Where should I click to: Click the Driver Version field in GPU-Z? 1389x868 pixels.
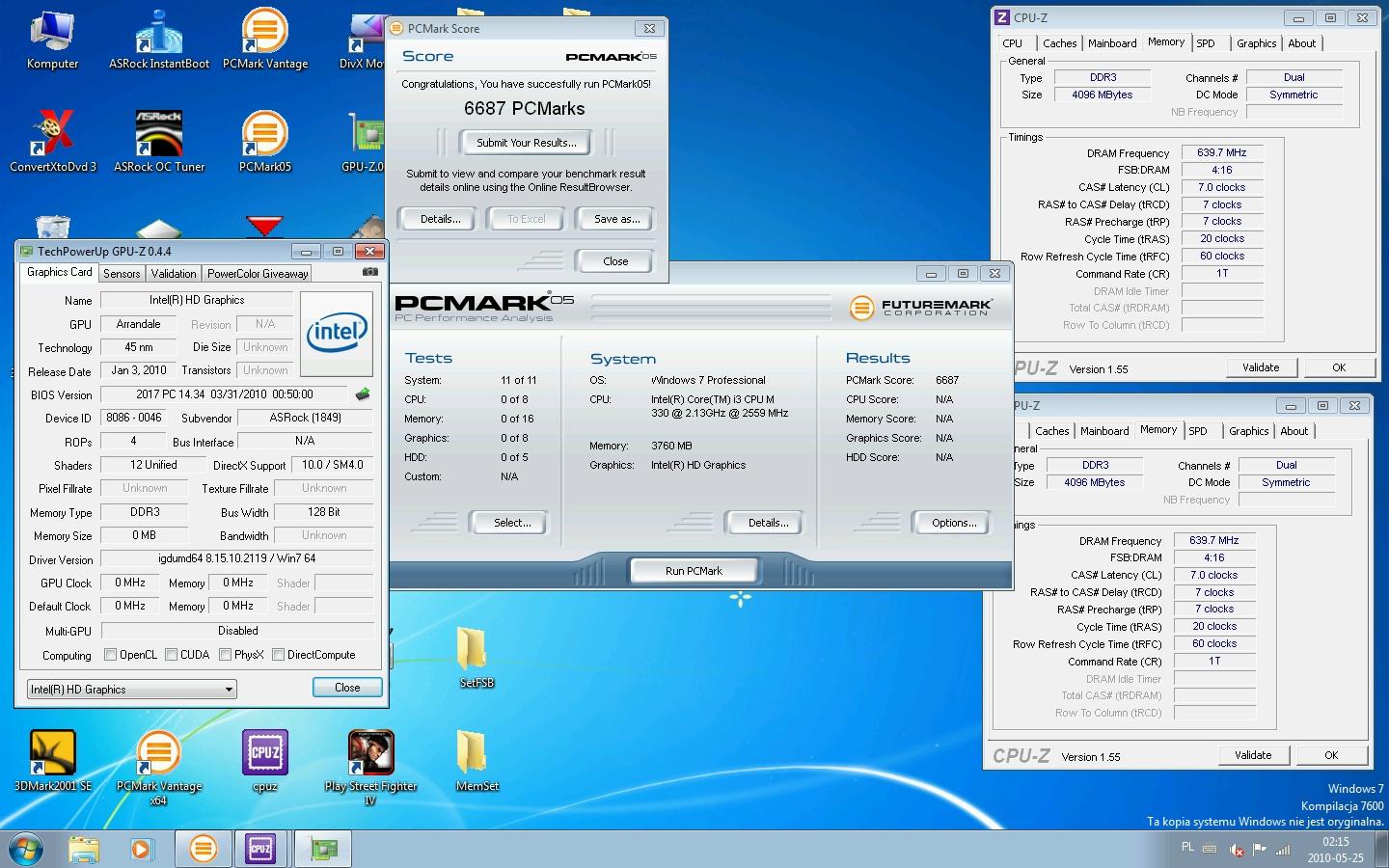click(236, 558)
